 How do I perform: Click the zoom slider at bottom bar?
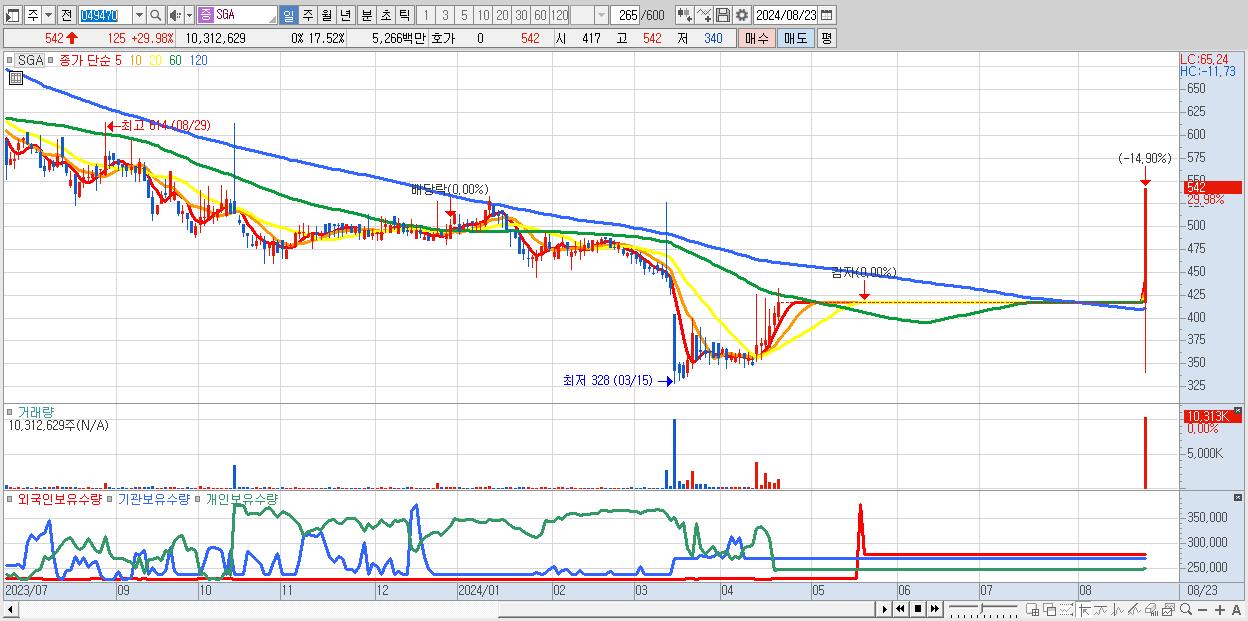coord(983,609)
